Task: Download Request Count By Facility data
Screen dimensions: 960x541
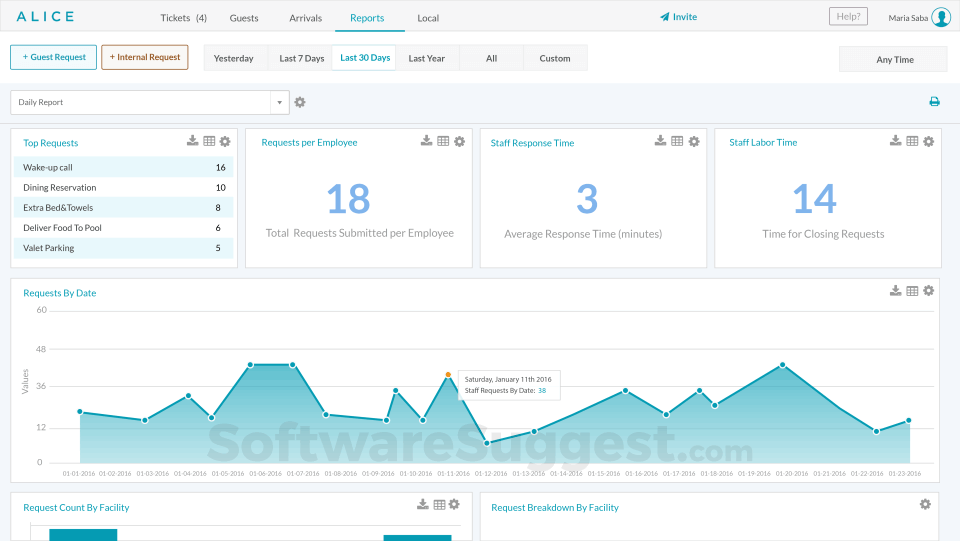Action: point(422,504)
